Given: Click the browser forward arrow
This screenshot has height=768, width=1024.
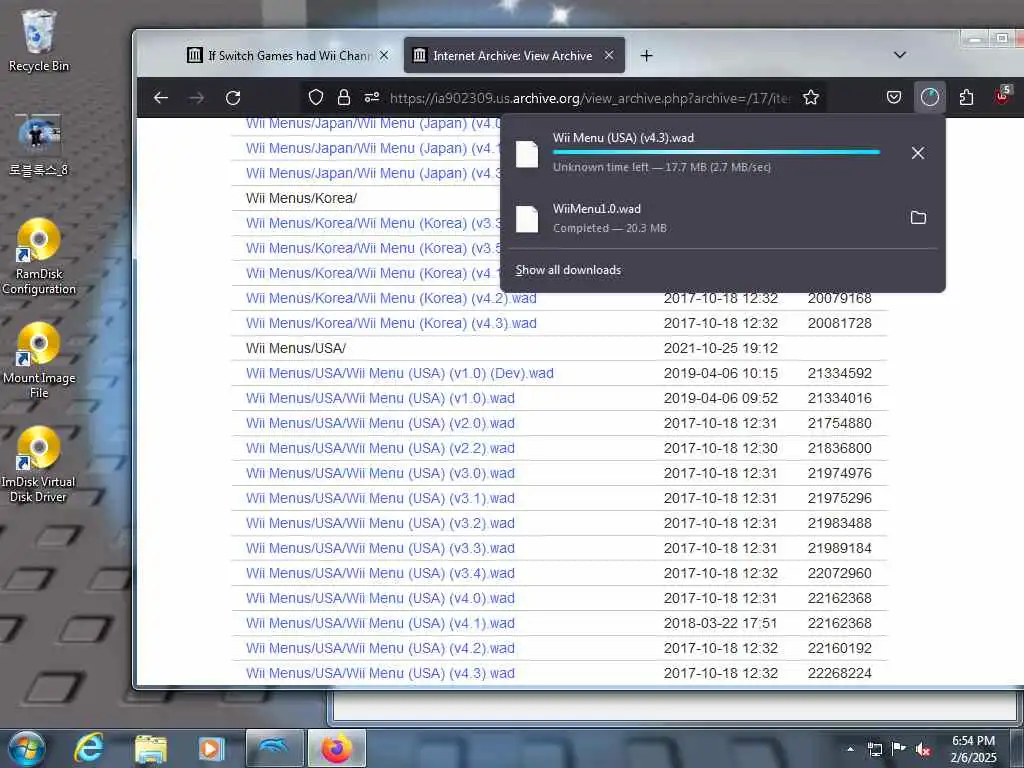Looking at the screenshot, I should click(x=197, y=98).
